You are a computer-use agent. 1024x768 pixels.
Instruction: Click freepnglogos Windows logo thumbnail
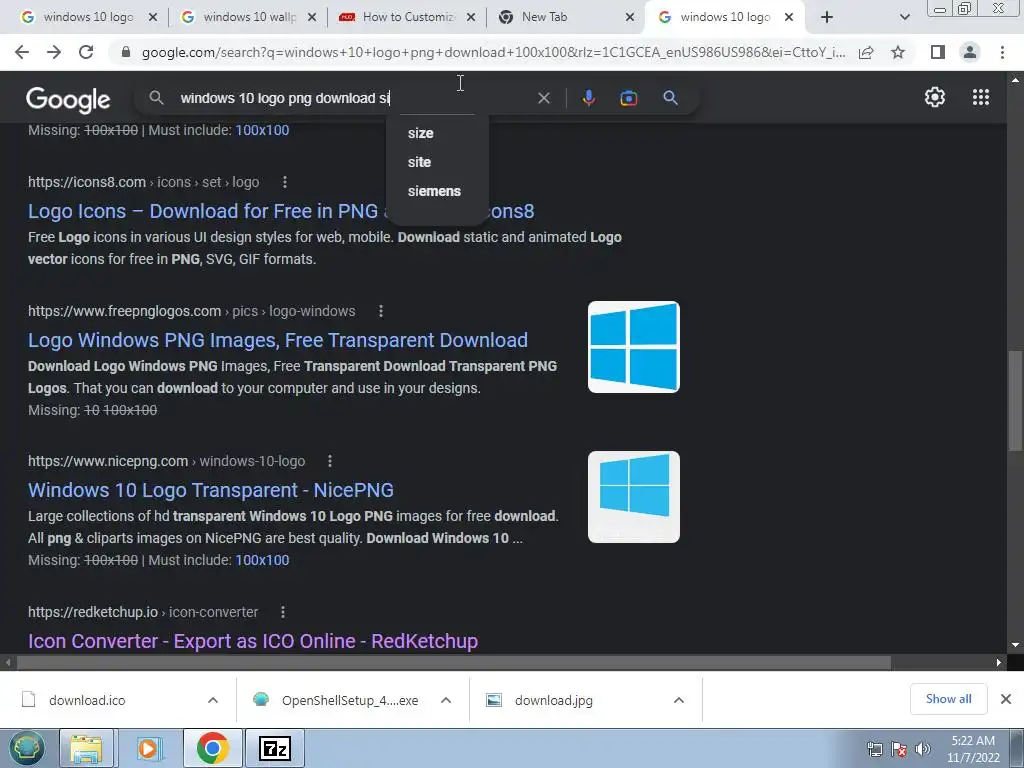click(x=633, y=347)
